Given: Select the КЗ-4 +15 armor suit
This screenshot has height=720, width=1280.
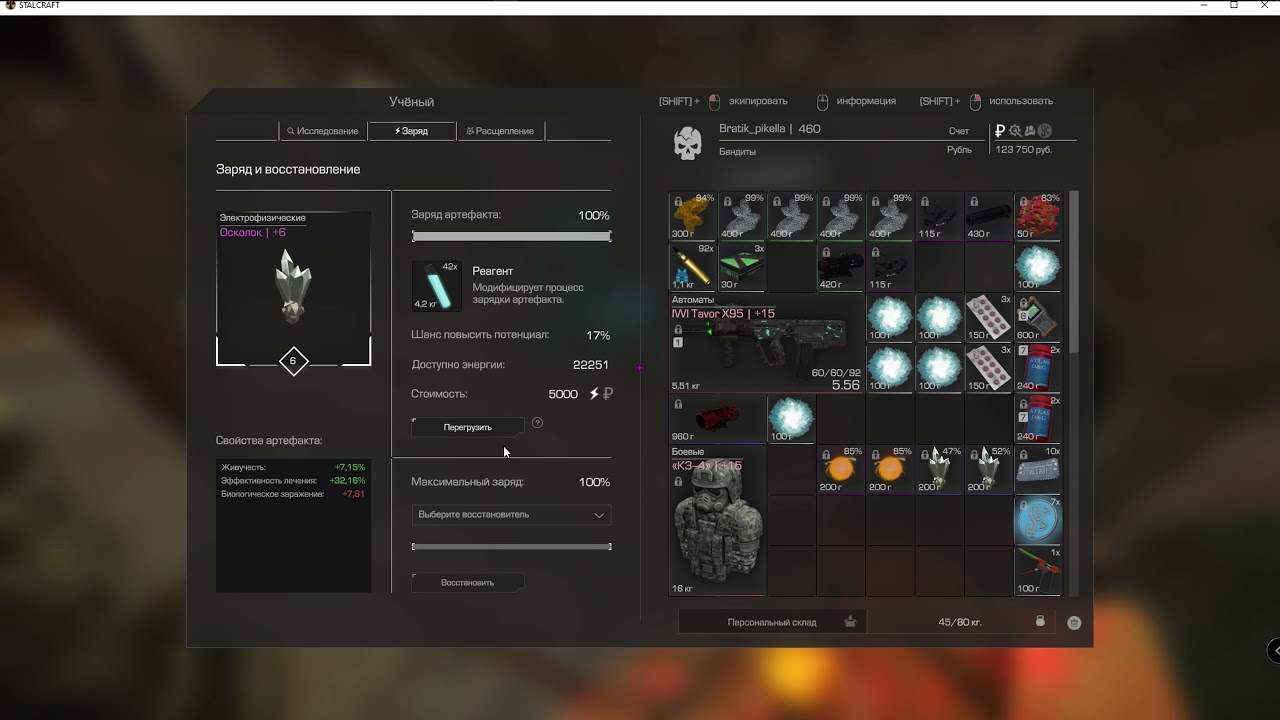Looking at the screenshot, I should (717, 521).
